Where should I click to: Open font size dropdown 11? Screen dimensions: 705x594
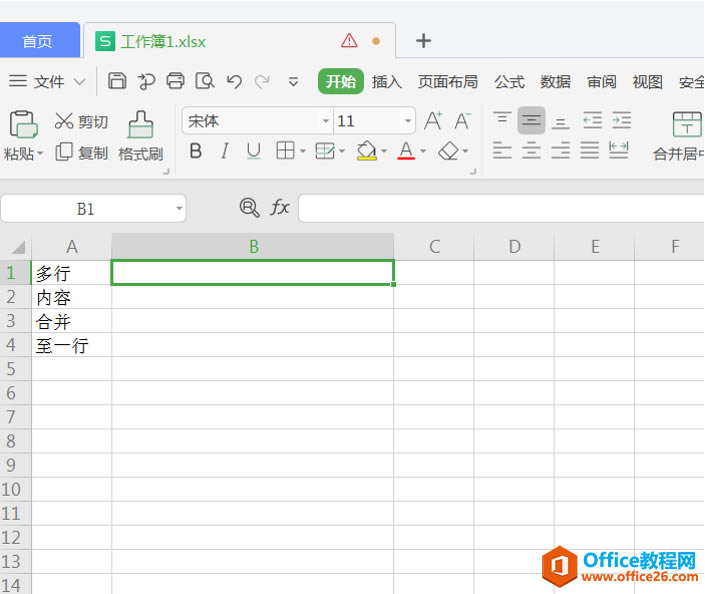point(407,121)
